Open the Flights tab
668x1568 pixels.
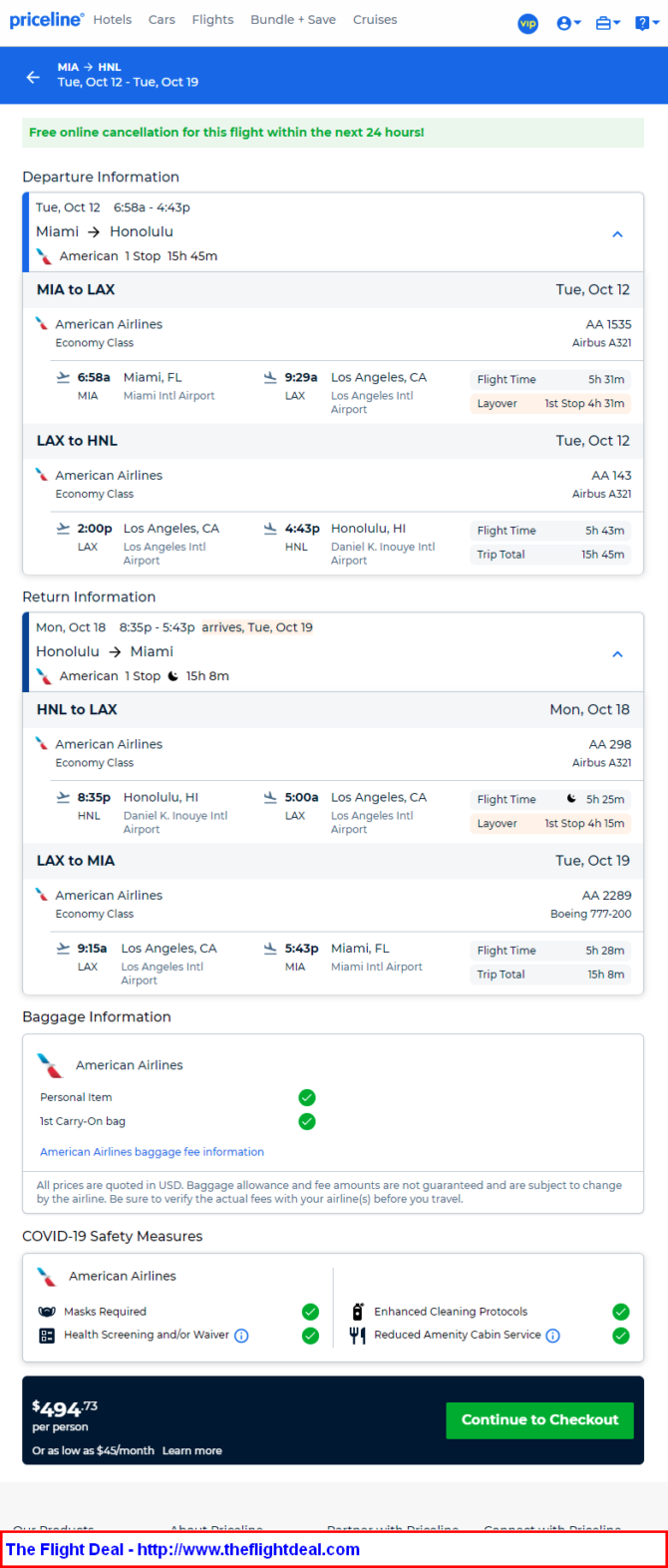(212, 20)
